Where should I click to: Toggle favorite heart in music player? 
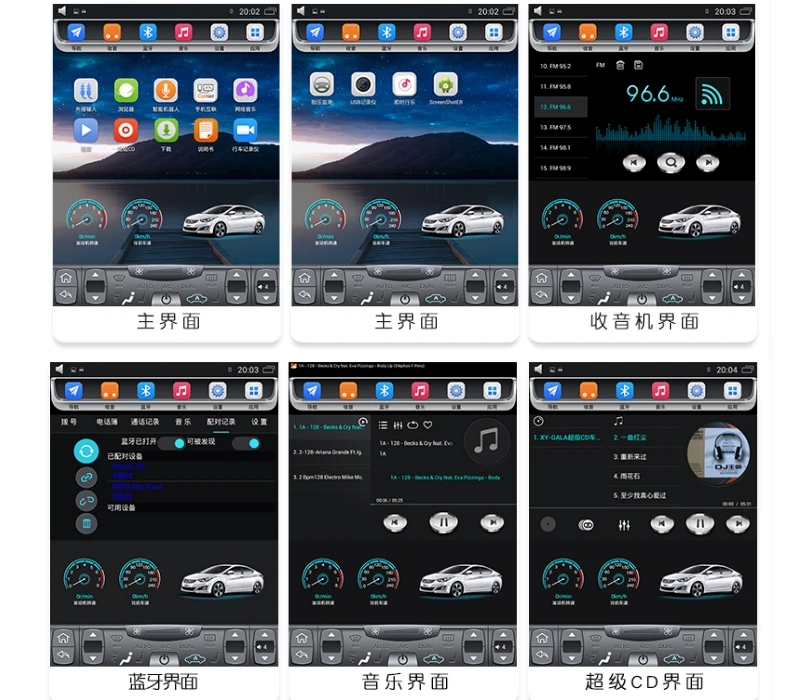[428, 425]
